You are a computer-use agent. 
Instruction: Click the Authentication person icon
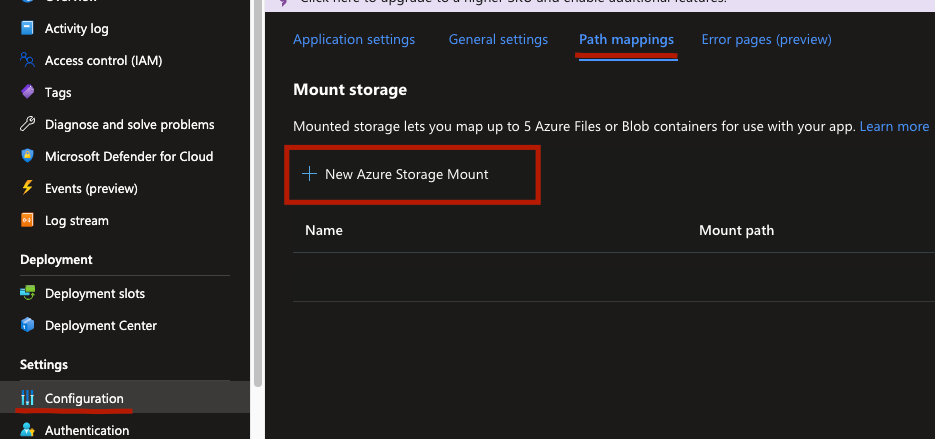pos(27,430)
